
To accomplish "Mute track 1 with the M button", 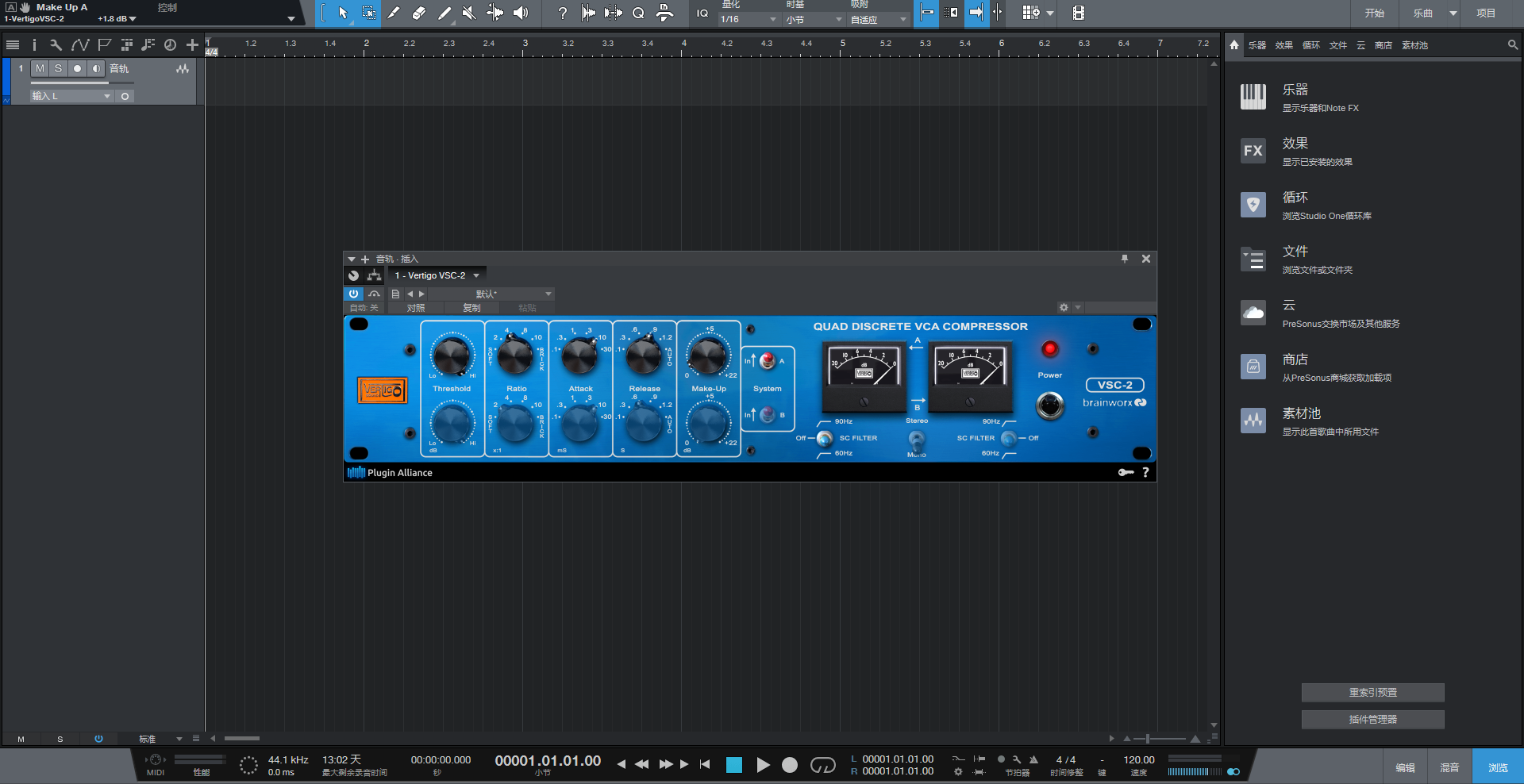I will coord(40,68).
